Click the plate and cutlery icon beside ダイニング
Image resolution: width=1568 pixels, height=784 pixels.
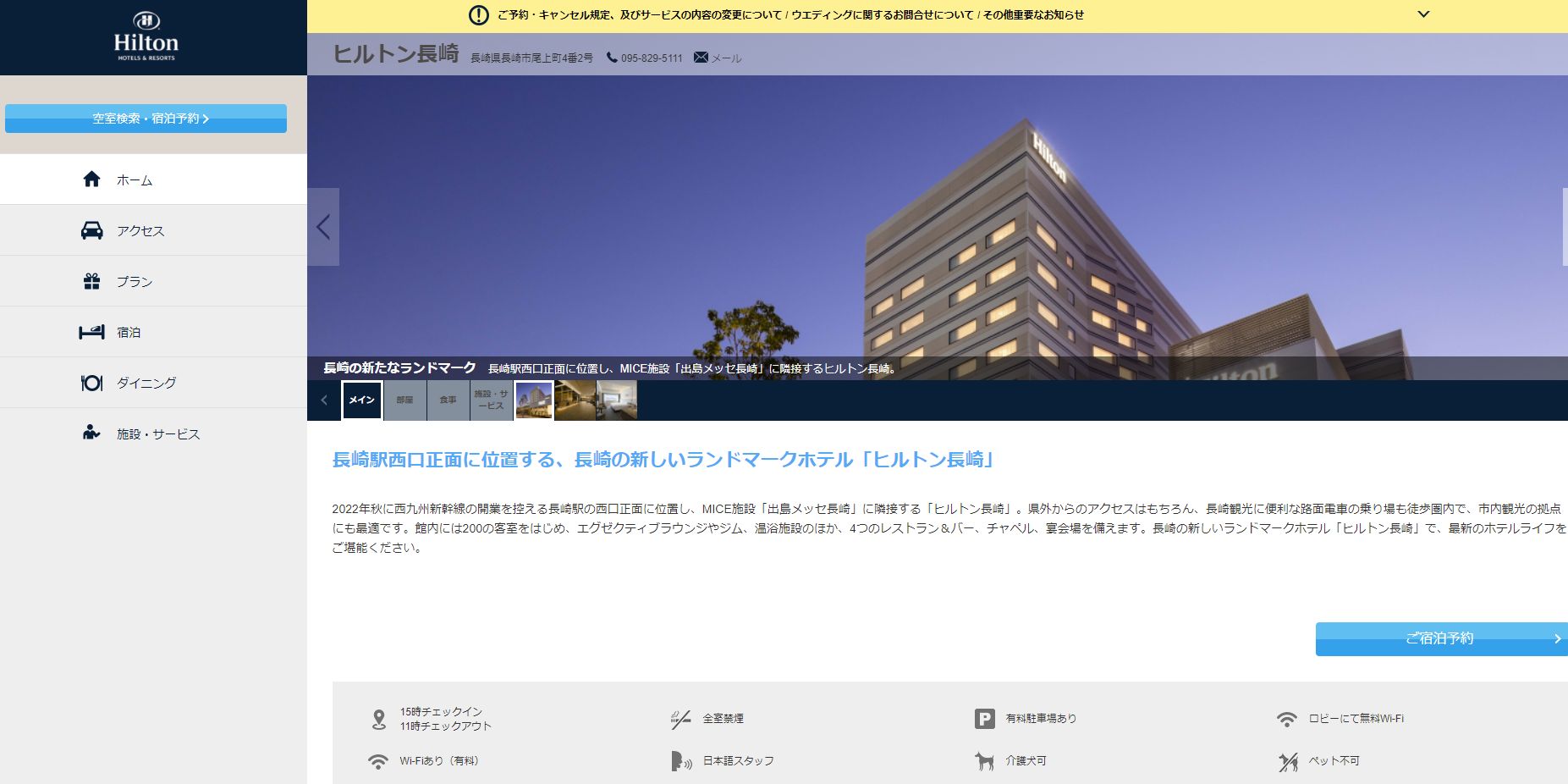pos(91,383)
